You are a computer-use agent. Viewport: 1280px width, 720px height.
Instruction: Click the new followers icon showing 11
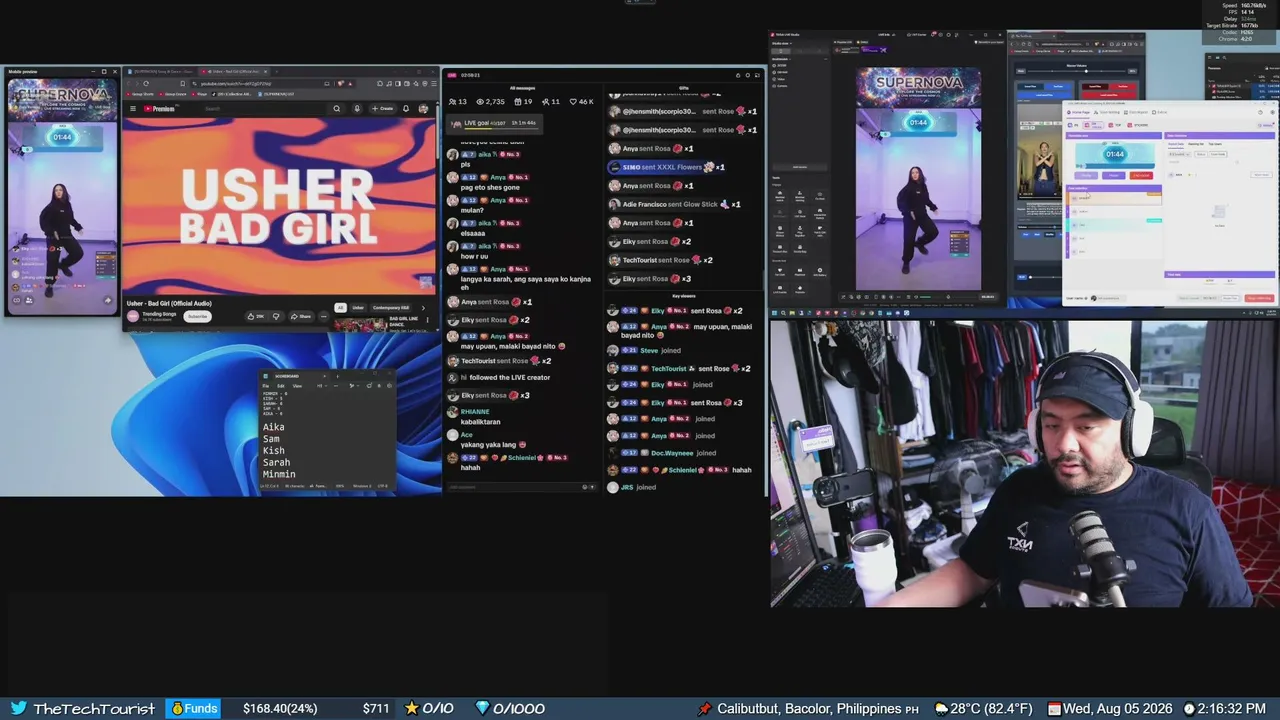[545, 101]
